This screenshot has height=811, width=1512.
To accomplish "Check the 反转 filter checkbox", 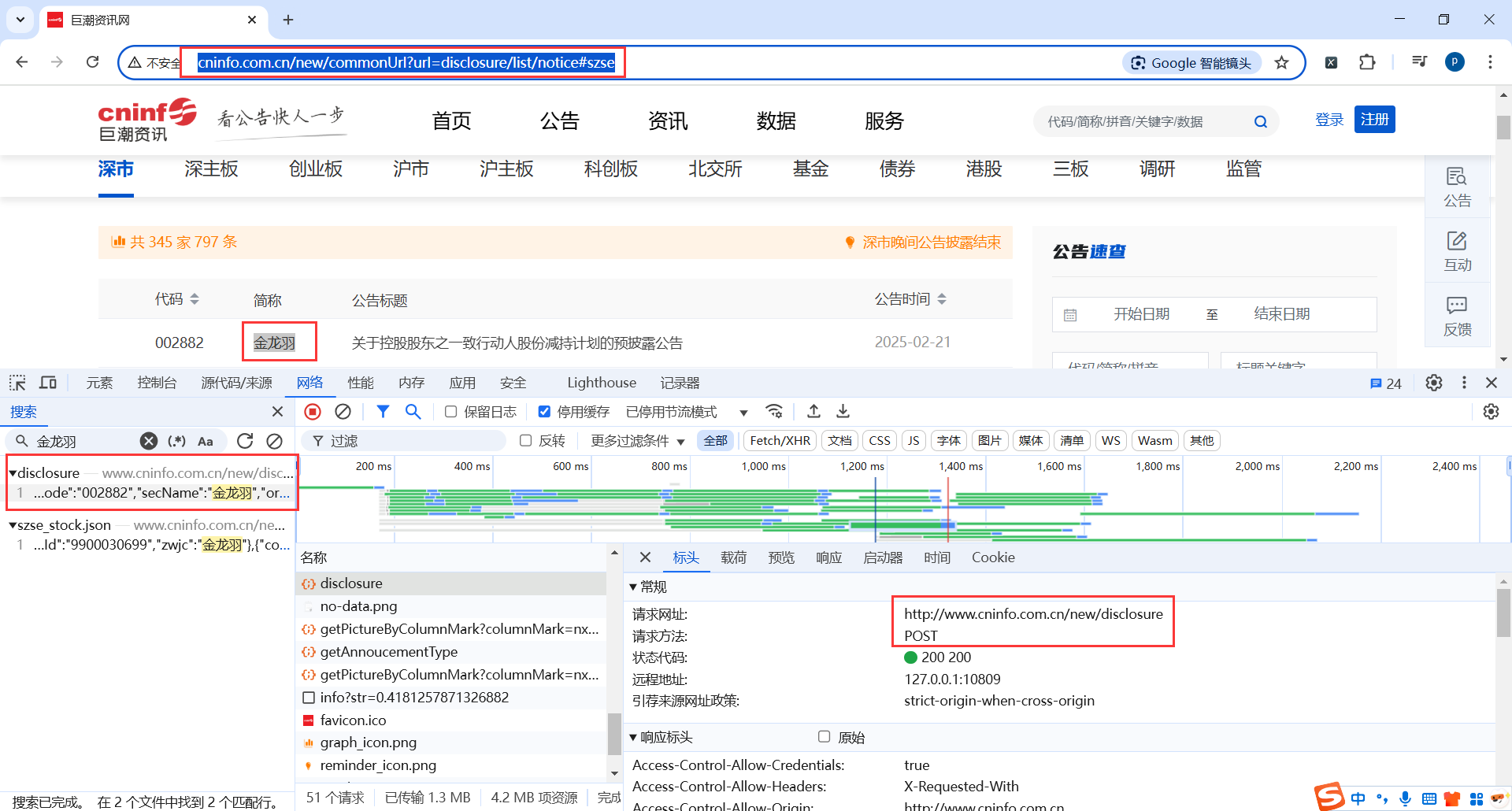I will (526, 441).
